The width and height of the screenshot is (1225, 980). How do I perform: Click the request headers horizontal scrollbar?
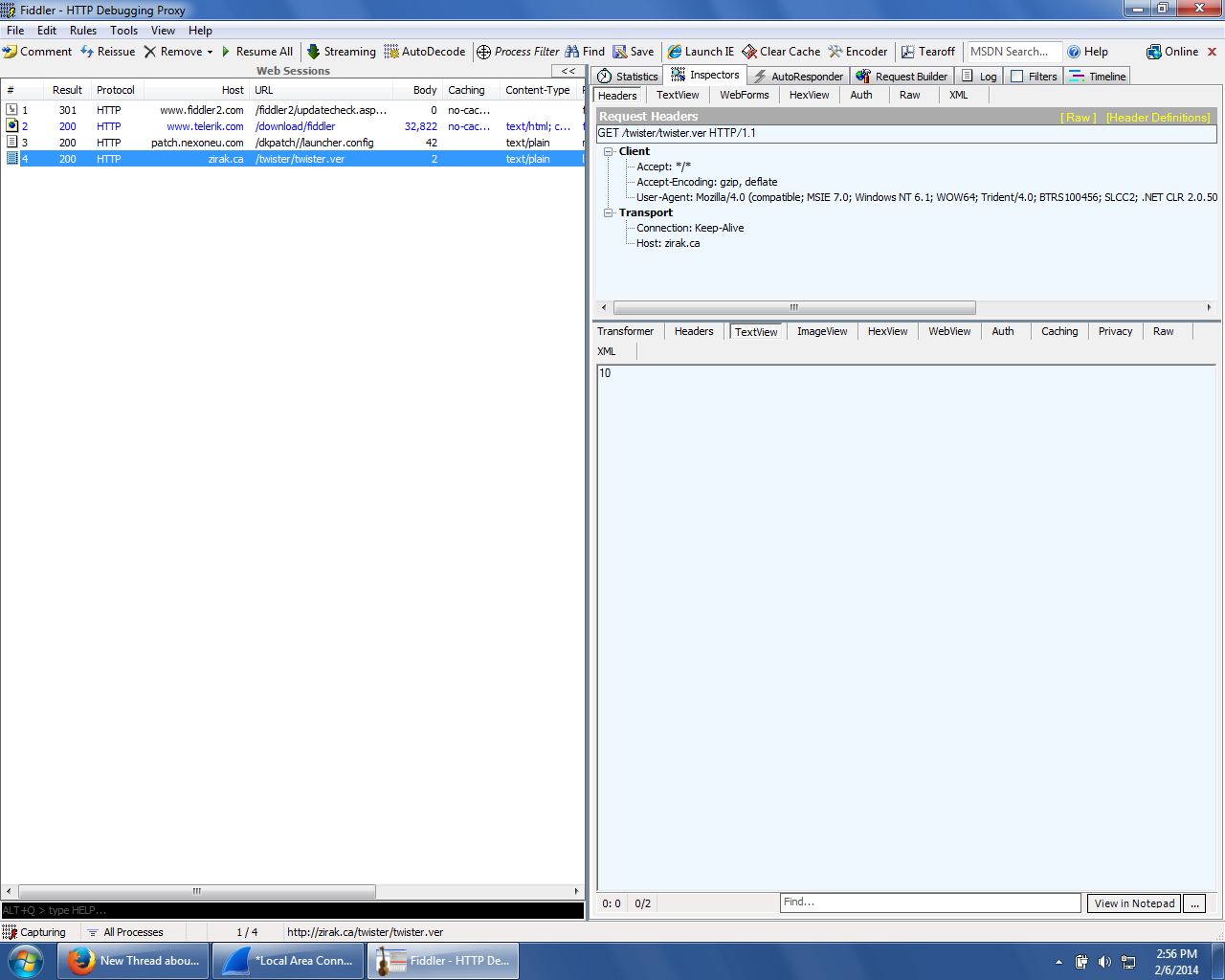point(794,308)
